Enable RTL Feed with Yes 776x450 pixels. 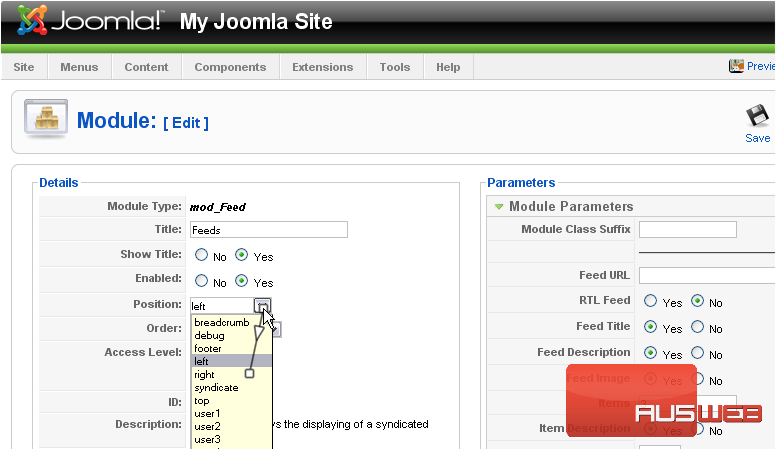[651, 301]
